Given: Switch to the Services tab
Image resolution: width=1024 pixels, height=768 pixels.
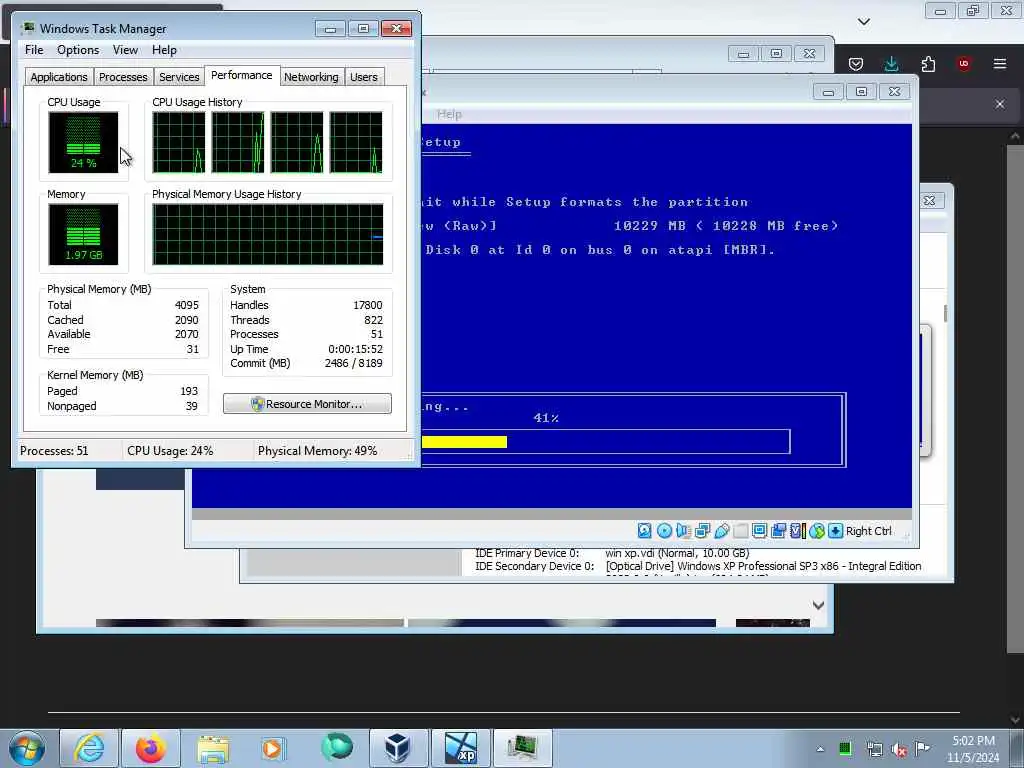Looking at the screenshot, I should tap(179, 77).
